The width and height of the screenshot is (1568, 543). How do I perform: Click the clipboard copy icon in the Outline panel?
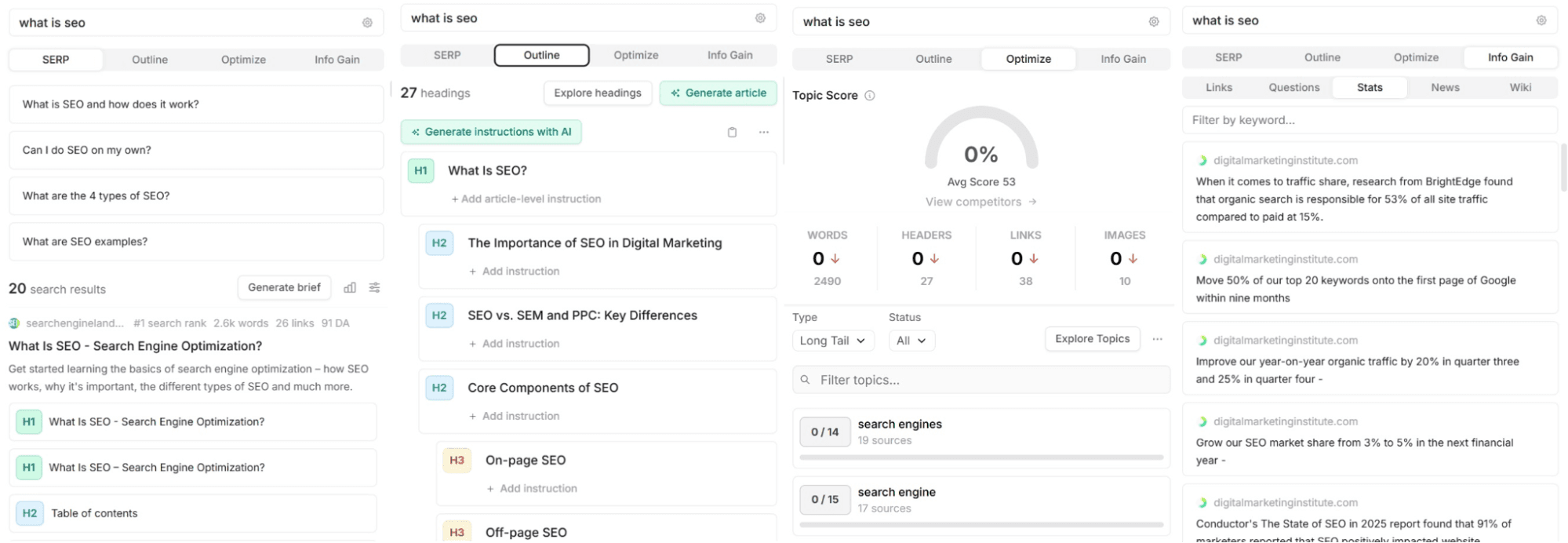point(732,132)
